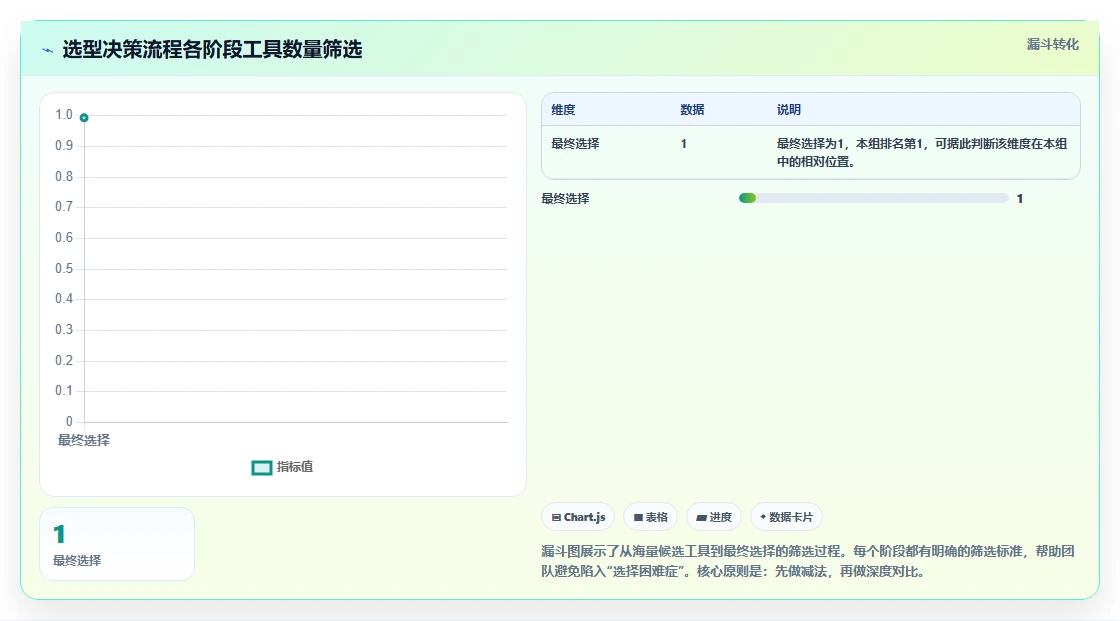Click the y-axis label 0
Viewport: 1120px width, 621px height.
click(x=69, y=422)
